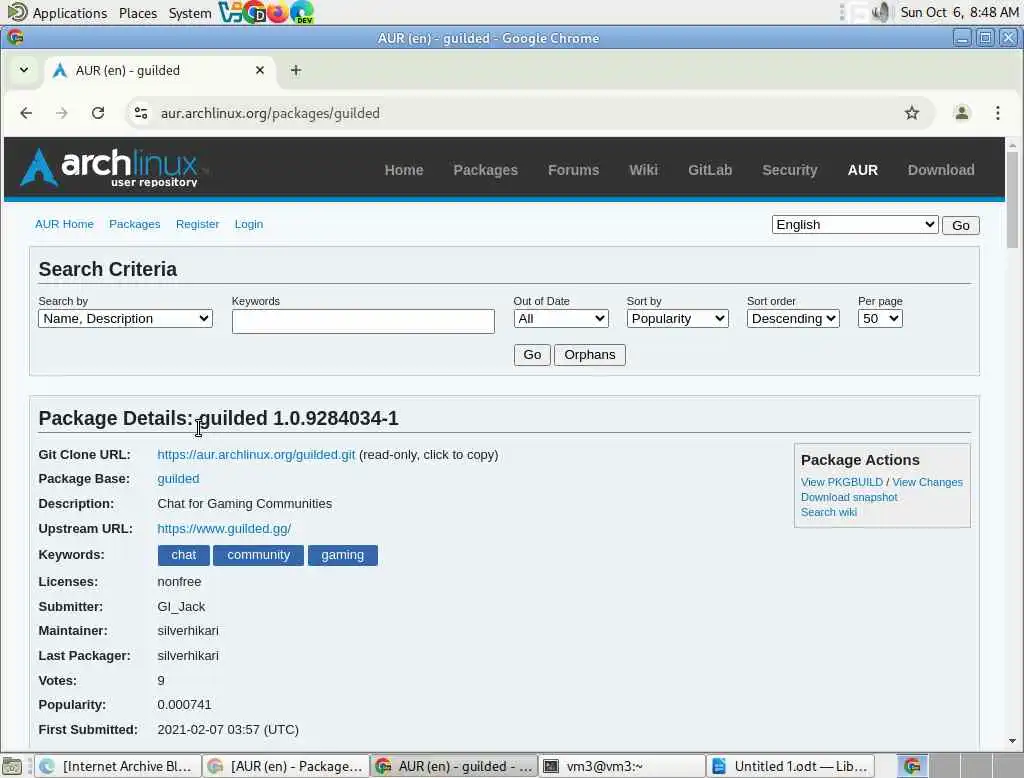1024x778 pixels.
Task: Open Download in Arch navbar
Action: [x=940, y=170]
